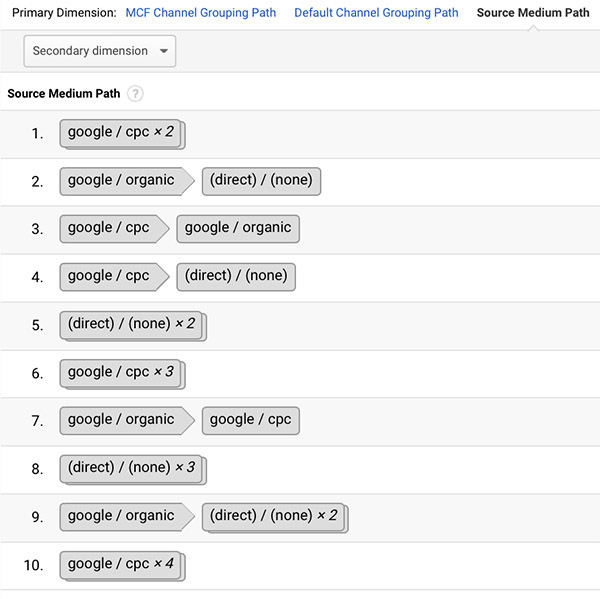Image resolution: width=600 pixels, height=599 pixels.
Task: Click (direct) / (none) × 2 path in row 5
Action: coord(132,324)
